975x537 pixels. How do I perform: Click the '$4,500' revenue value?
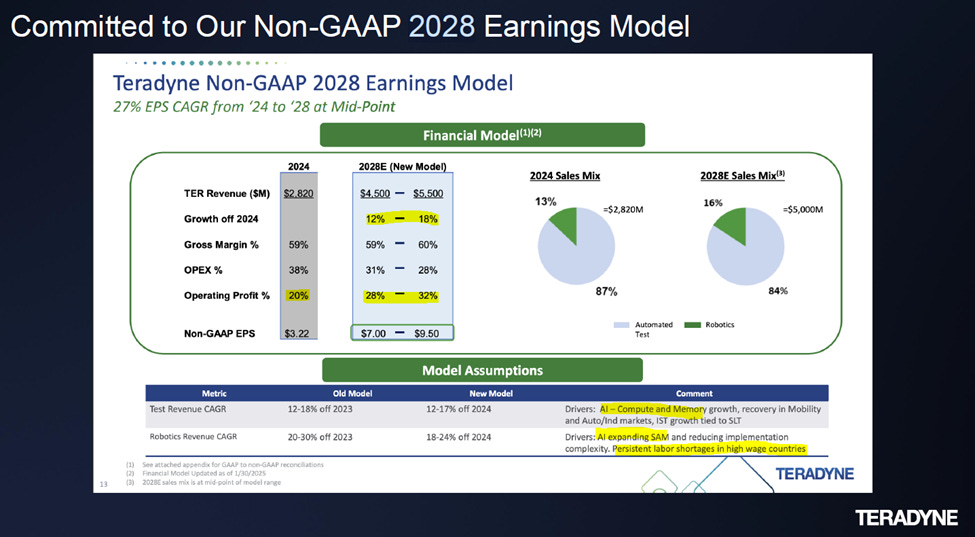tap(375, 193)
